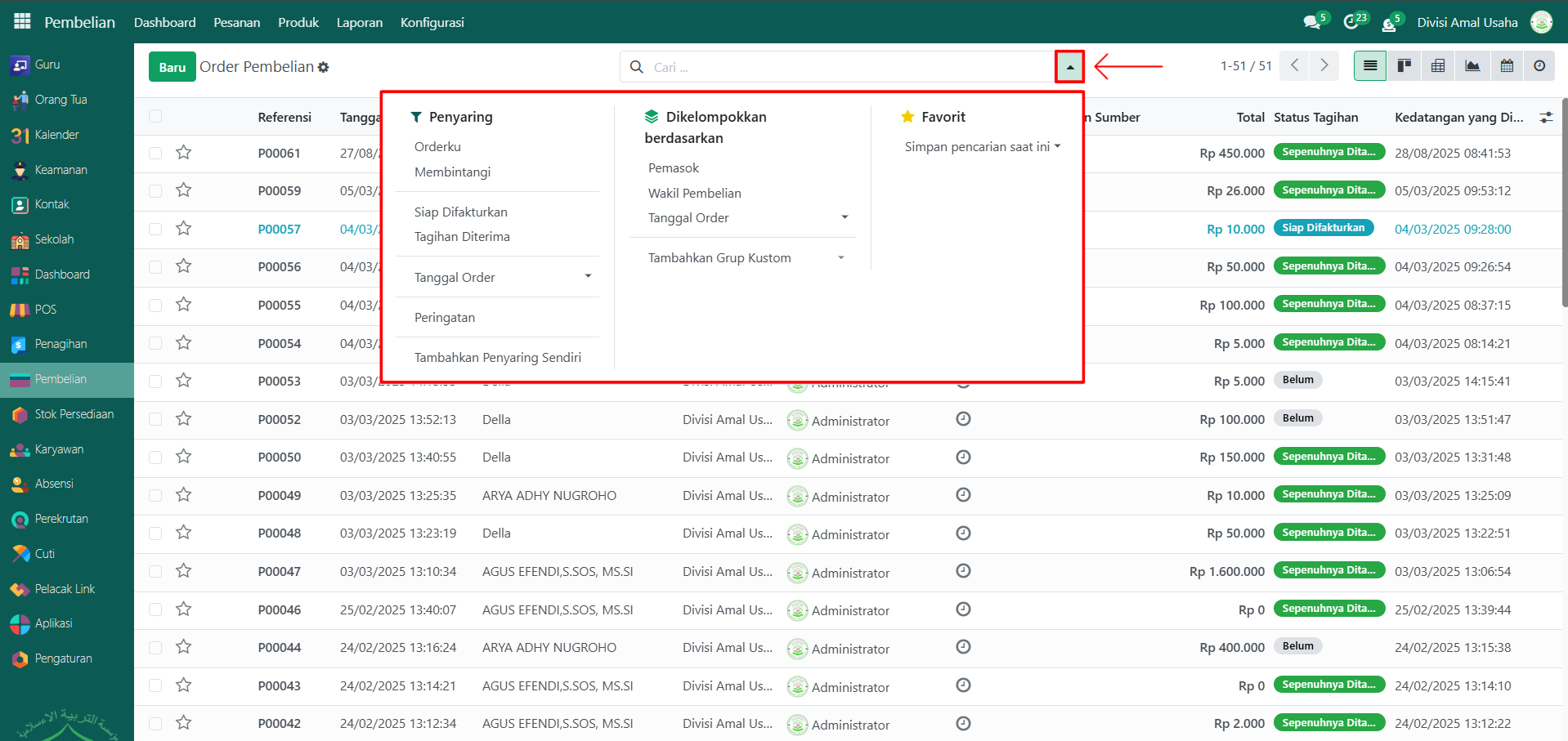This screenshot has width=1568, height=741.
Task: Open the Activity view clock icon
Action: 1539,66
